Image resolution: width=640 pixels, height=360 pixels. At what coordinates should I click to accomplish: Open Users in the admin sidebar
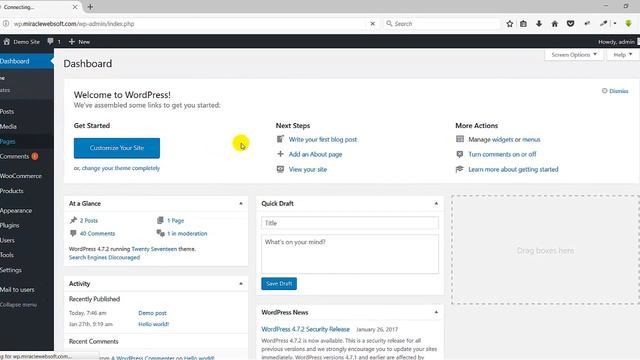(27, 240)
